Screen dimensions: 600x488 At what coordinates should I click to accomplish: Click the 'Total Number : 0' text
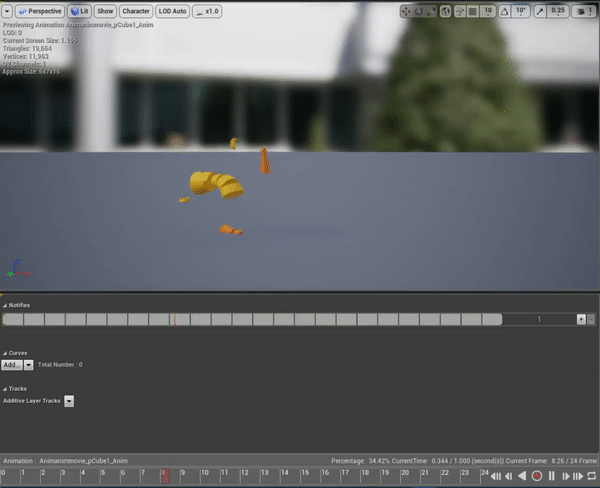pyautogui.click(x=60, y=365)
